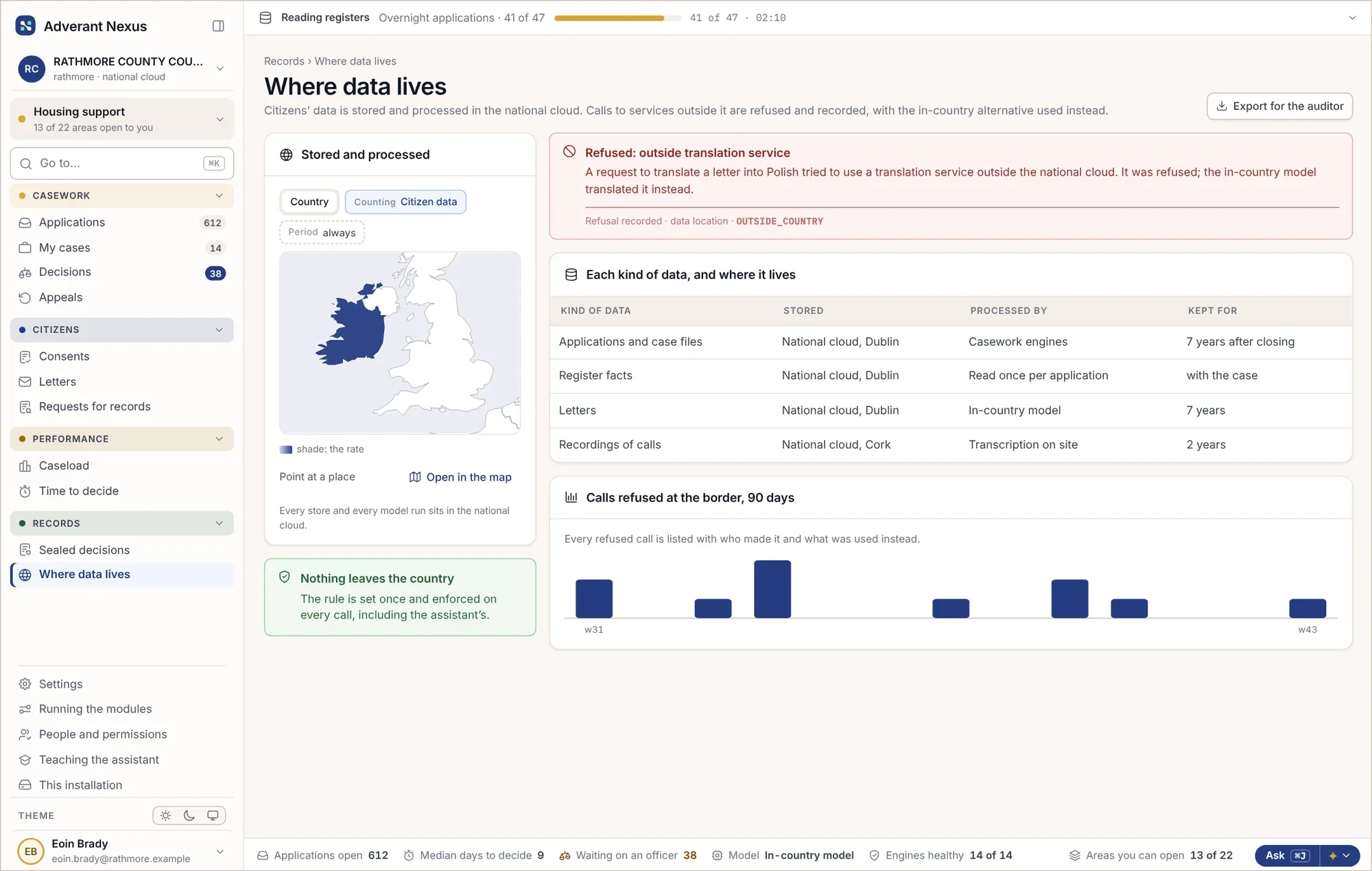Viewport: 1372px width, 871px height.
Task: Open the Rathmore County organization switcher
Action: 122,69
